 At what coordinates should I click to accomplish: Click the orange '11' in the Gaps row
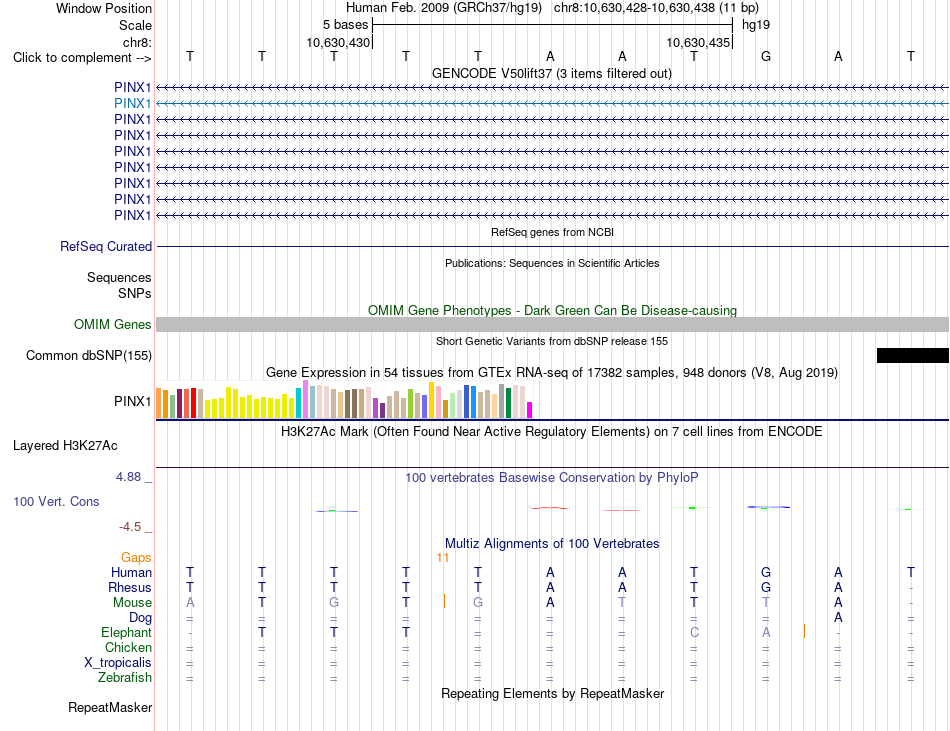click(443, 558)
